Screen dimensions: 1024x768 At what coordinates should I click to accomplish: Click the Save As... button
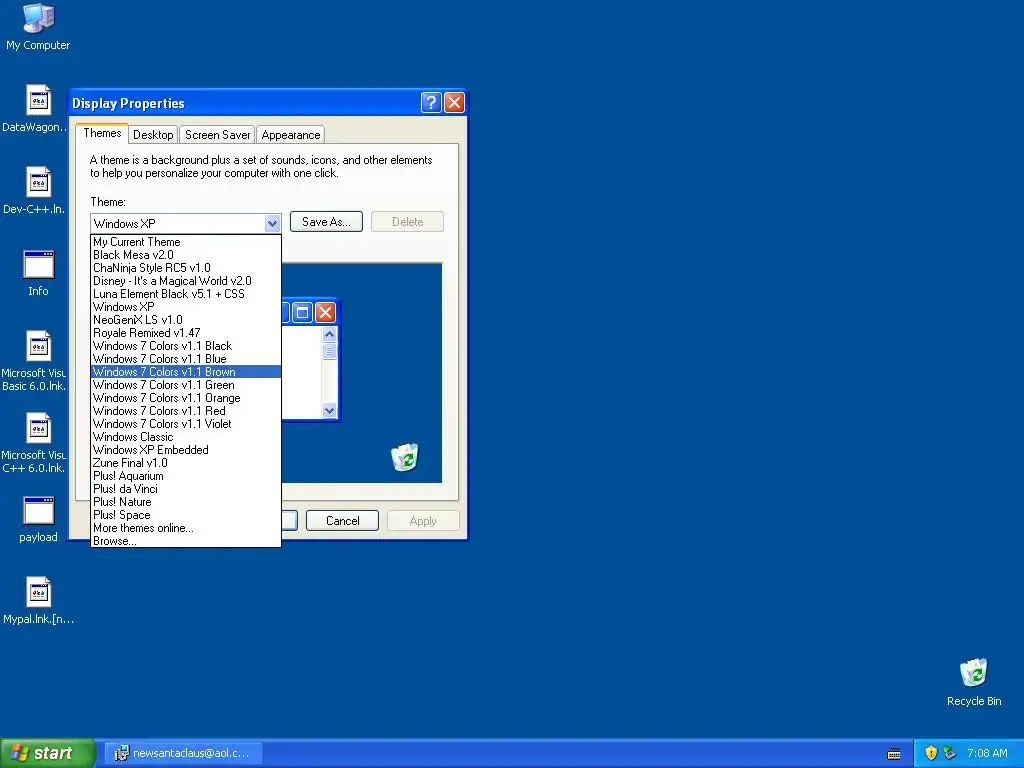click(326, 222)
